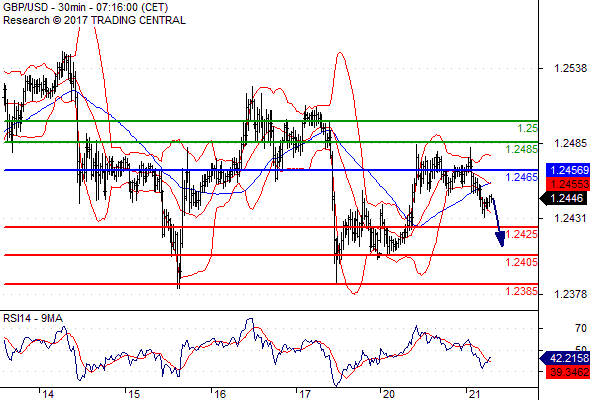Select the 1.2425 support level label
This screenshot has height=400, width=590.
(x=521, y=234)
